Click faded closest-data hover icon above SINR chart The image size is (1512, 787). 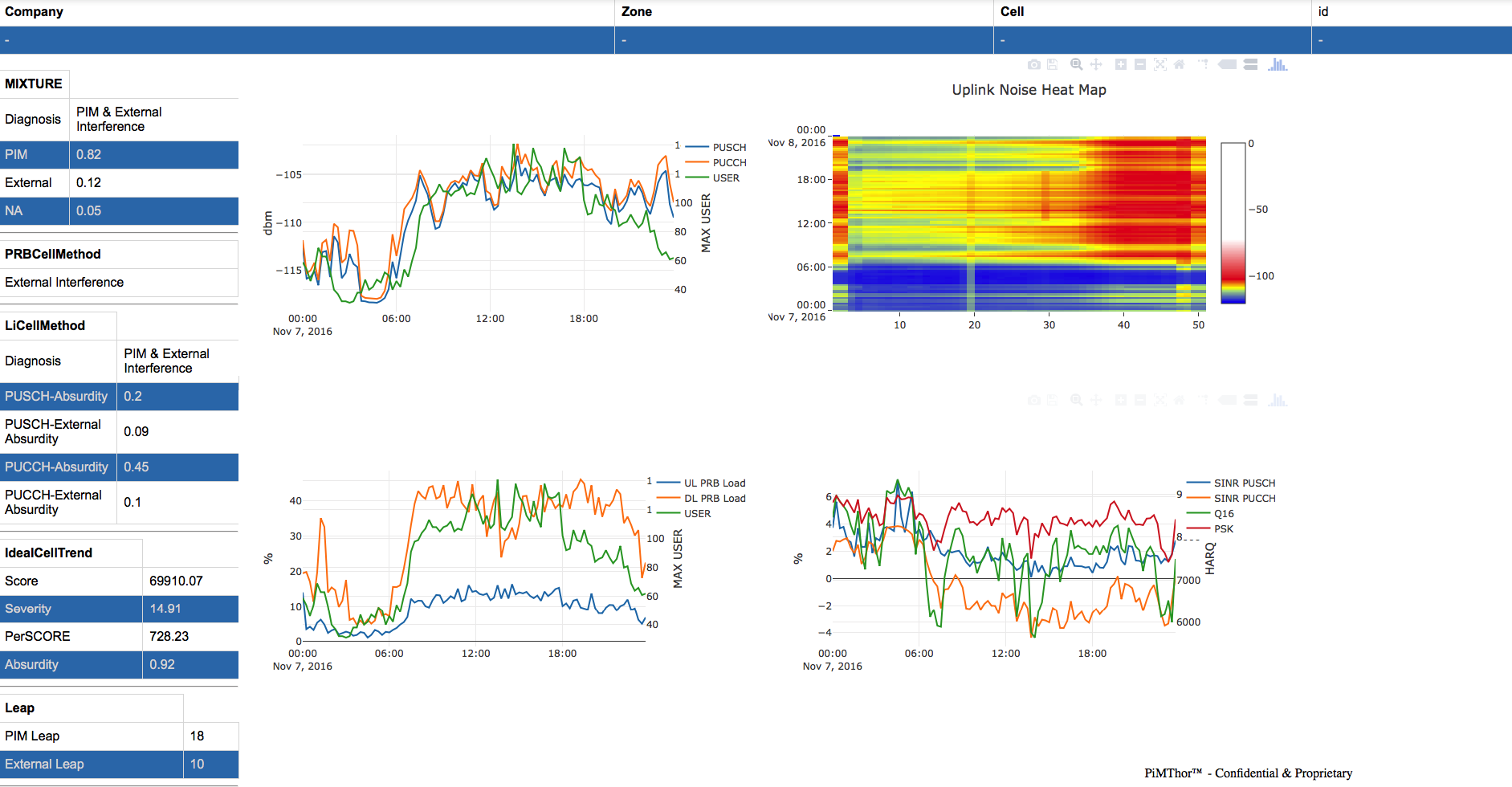click(1227, 400)
